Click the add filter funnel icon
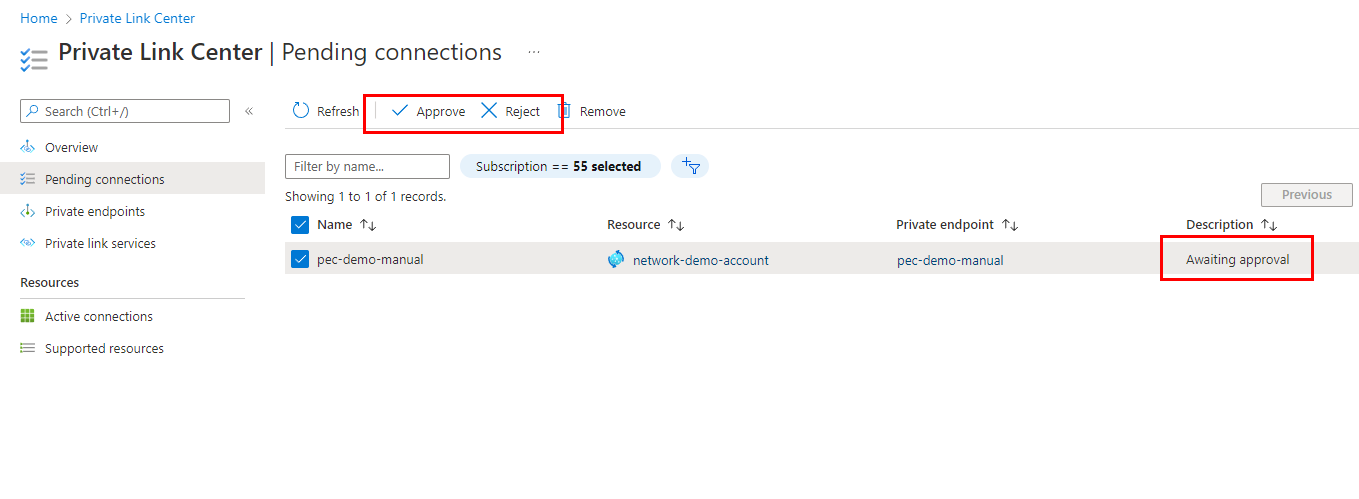 click(690, 166)
